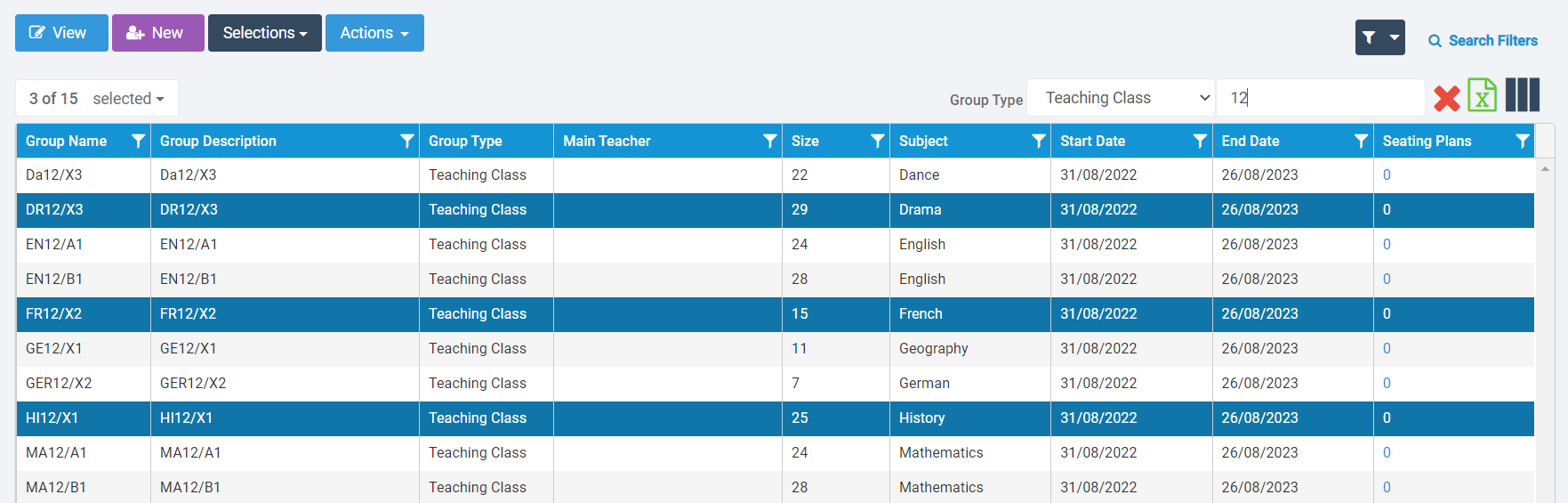Filter the Group Description column
Viewport: 1568px width, 503px height.
406,141
